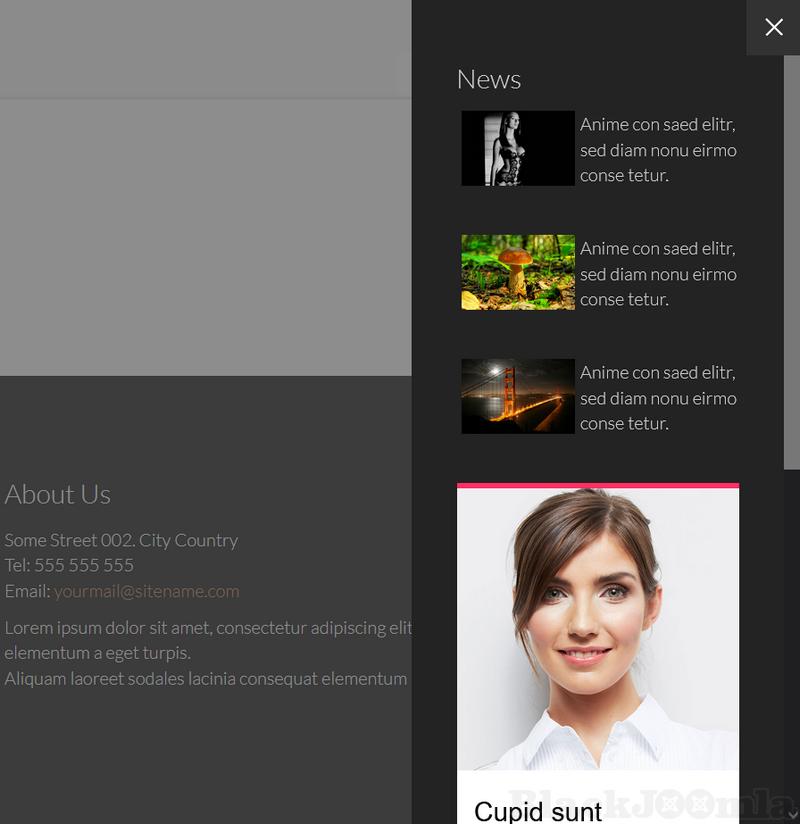Screen dimensions: 800x824
Task: Click the "About Us" footer heading
Action: (57, 494)
